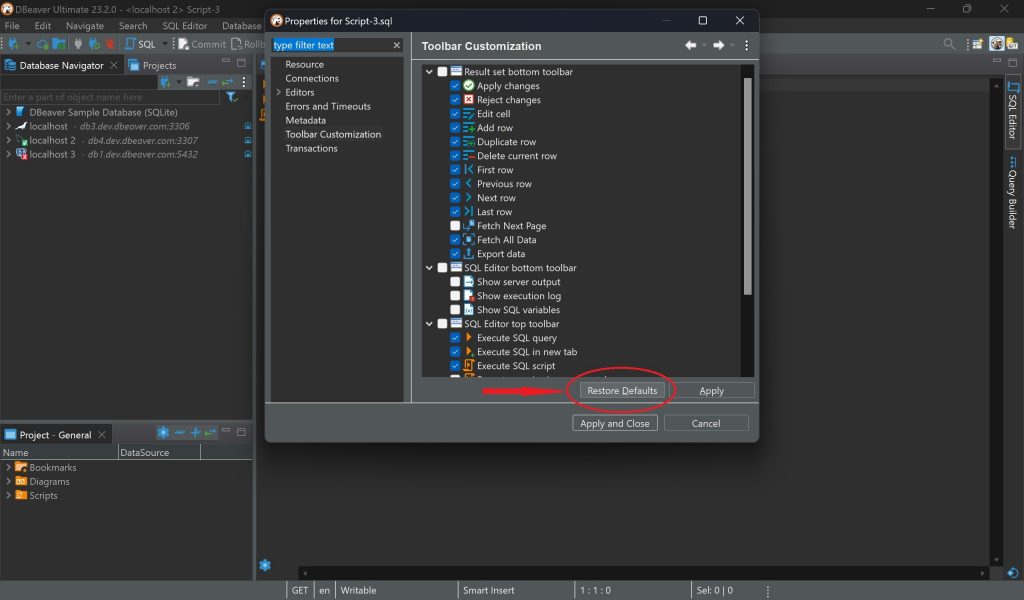1024x600 pixels.
Task: Click the Open Perspective icon in top-right toolbar
Action: [978, 44]
